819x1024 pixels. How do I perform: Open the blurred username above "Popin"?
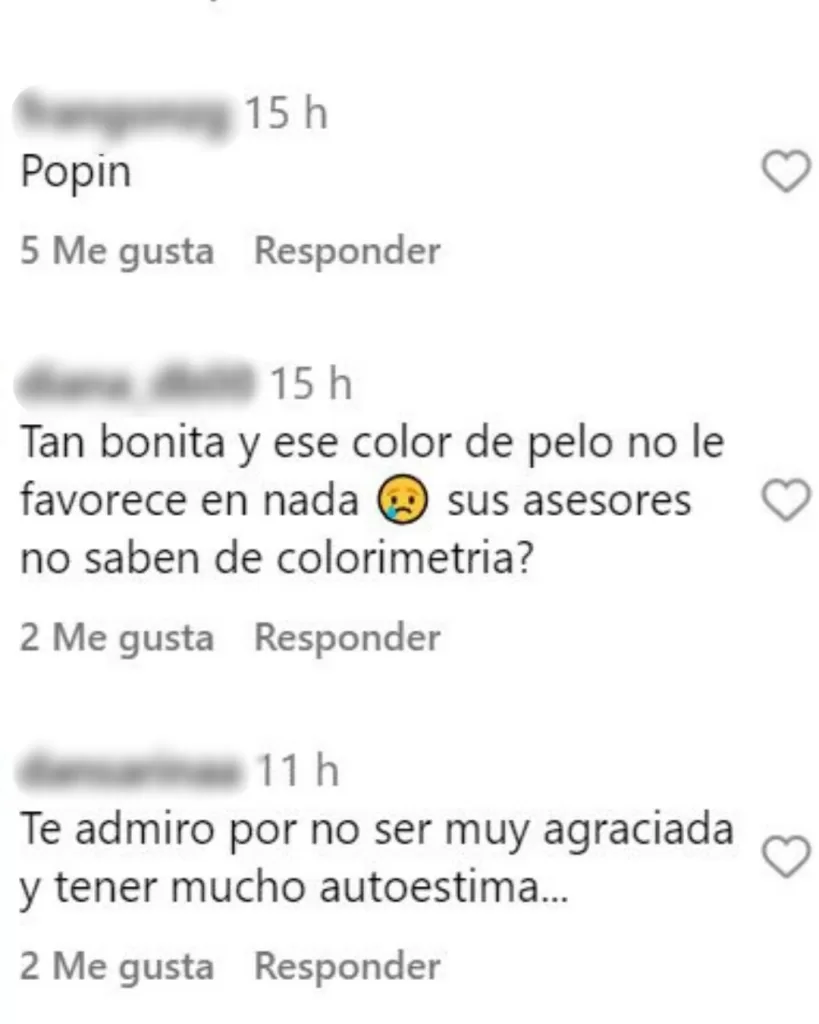coord(125,116)
